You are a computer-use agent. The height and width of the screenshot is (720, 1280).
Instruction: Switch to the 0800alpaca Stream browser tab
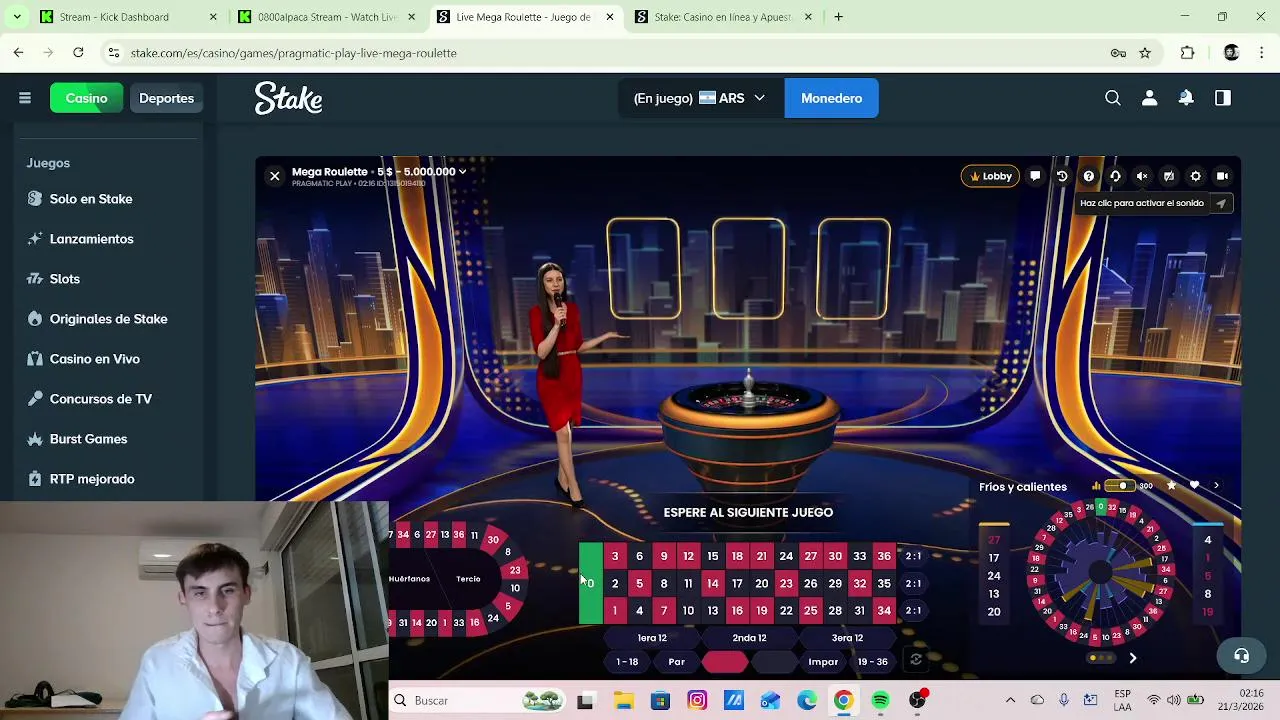(x=326, y=17)
